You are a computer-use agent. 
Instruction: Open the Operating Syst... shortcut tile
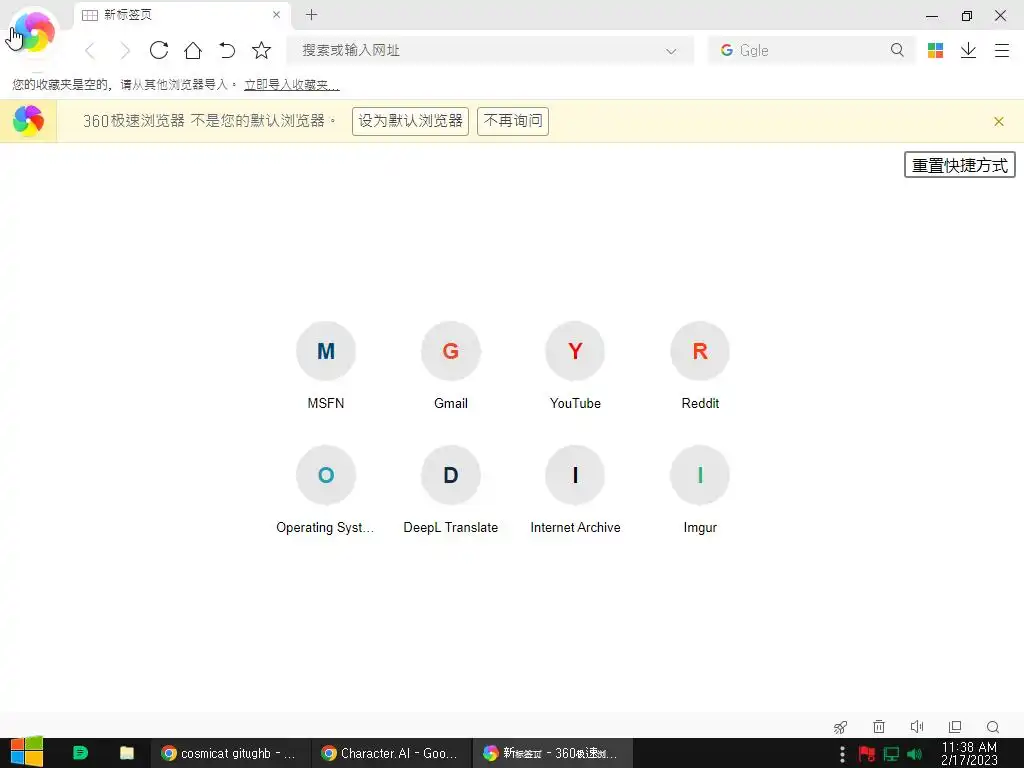(x=326, y=490)
